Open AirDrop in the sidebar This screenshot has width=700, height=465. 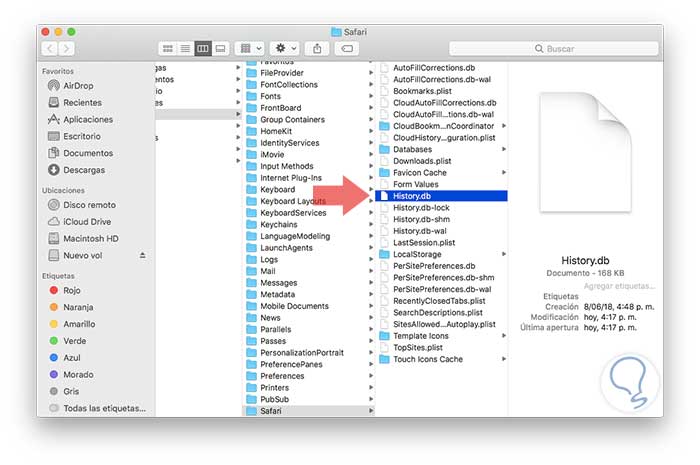click(78, 86)
